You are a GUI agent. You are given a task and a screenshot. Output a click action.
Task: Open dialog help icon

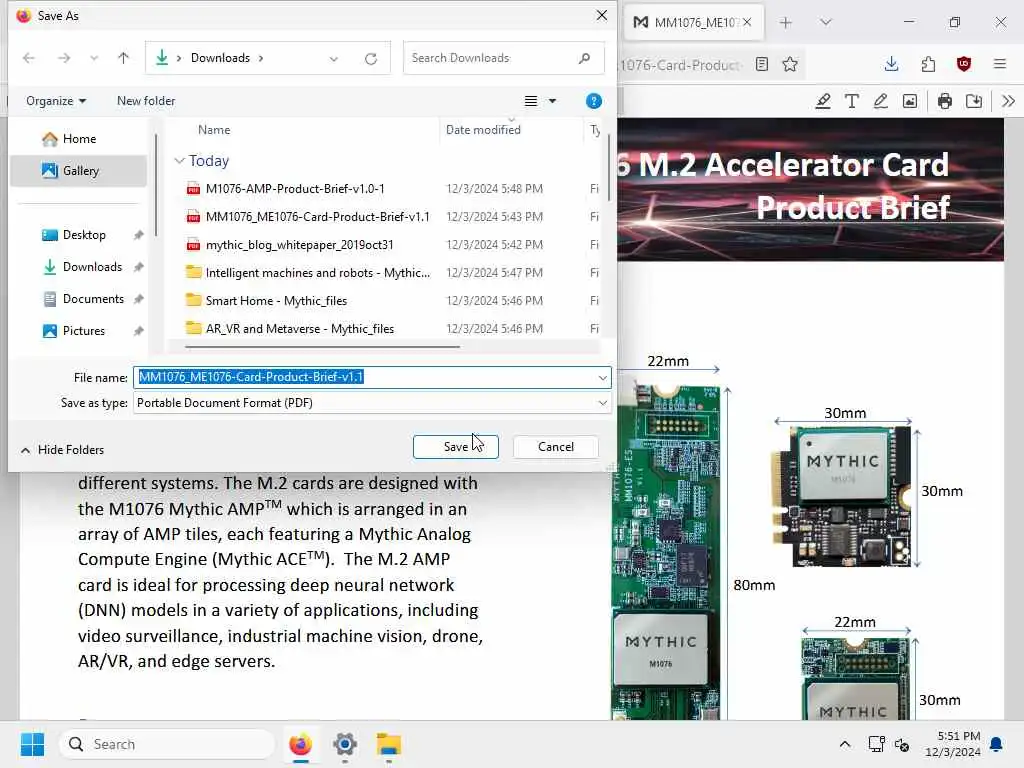[x=594, y=101]
